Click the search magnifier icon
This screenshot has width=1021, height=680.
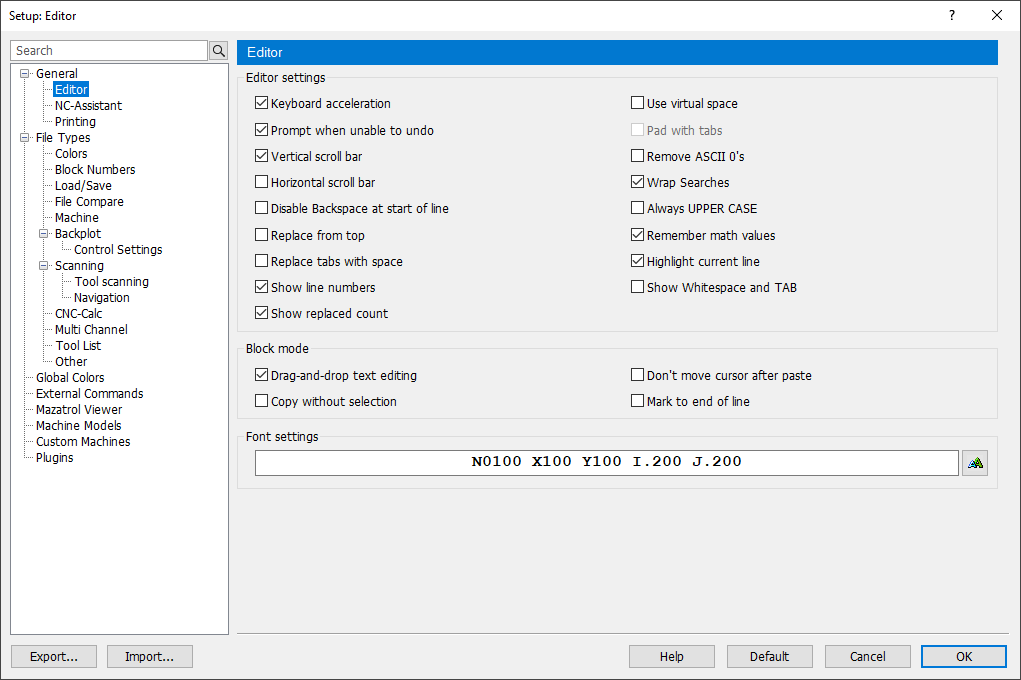[x=218, y=50]
